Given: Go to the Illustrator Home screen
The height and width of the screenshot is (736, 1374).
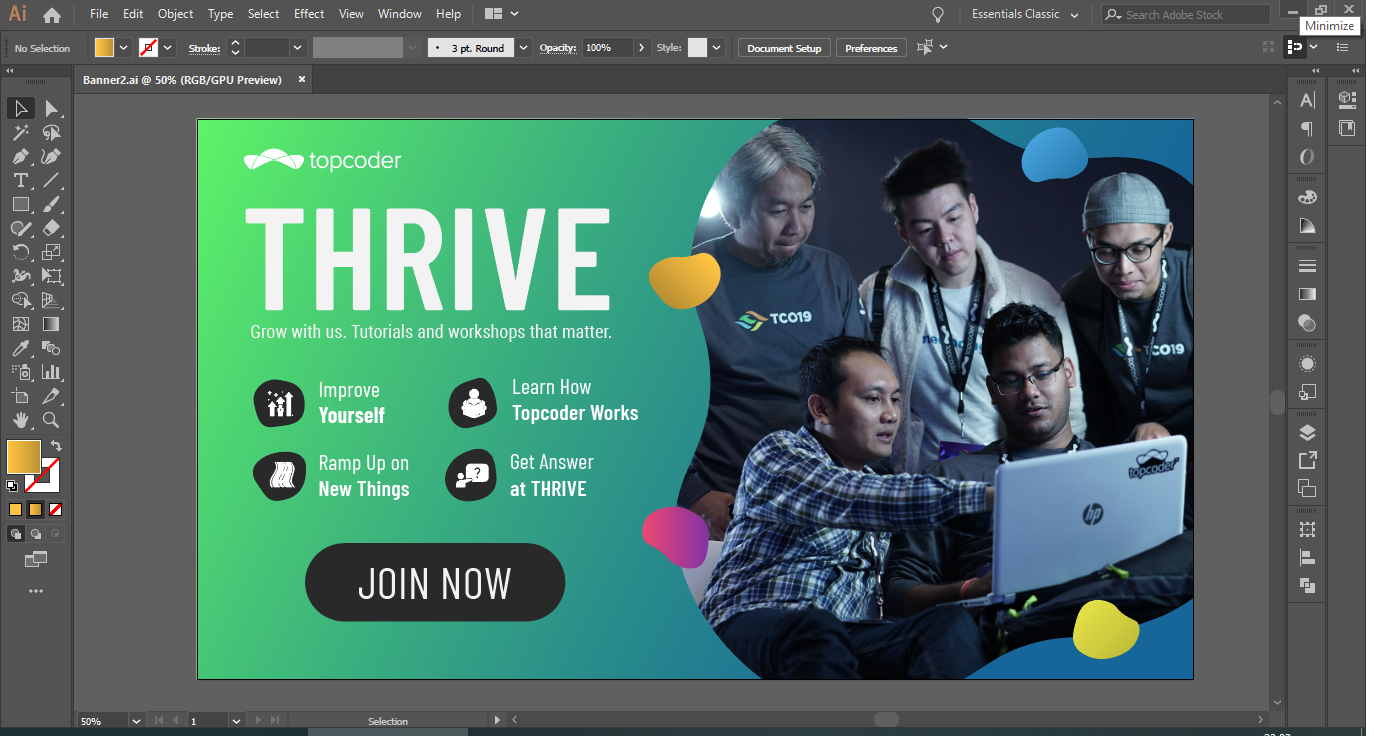Looking at the screenshot, I should click(52, 15).
